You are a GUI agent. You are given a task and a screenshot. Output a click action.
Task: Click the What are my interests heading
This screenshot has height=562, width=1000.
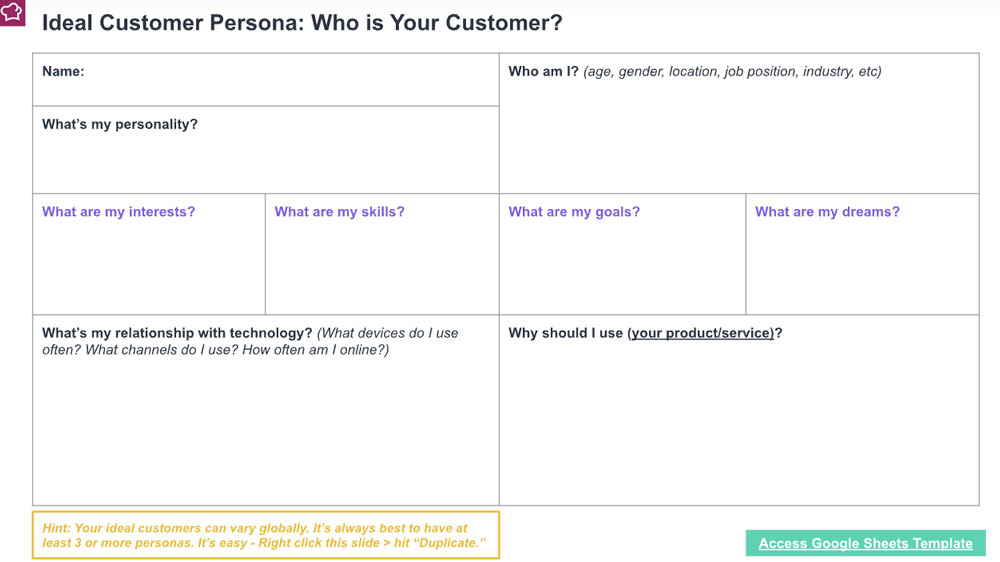118,212
